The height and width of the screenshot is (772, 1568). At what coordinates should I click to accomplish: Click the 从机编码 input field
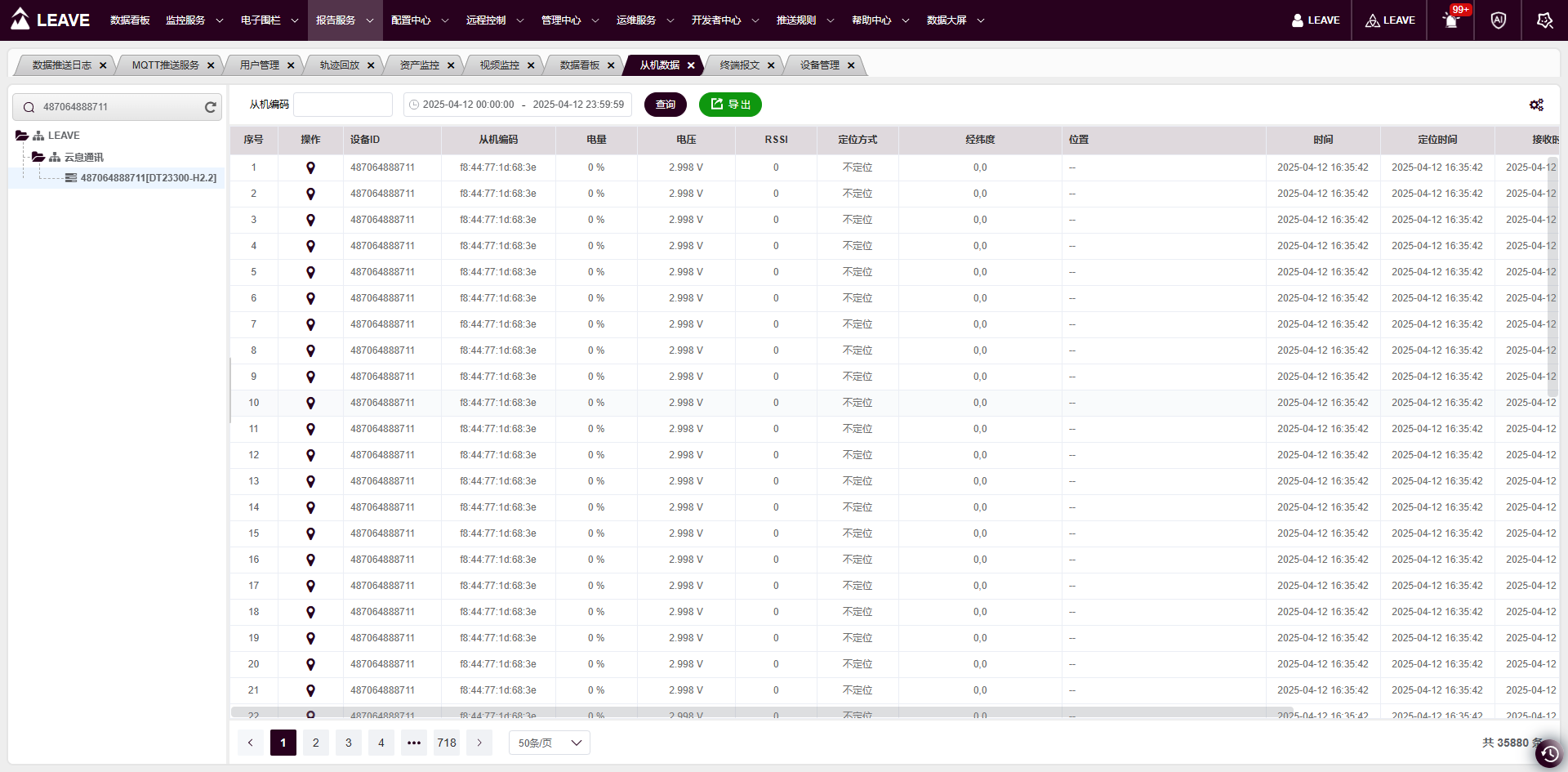[x=343, y=105]
